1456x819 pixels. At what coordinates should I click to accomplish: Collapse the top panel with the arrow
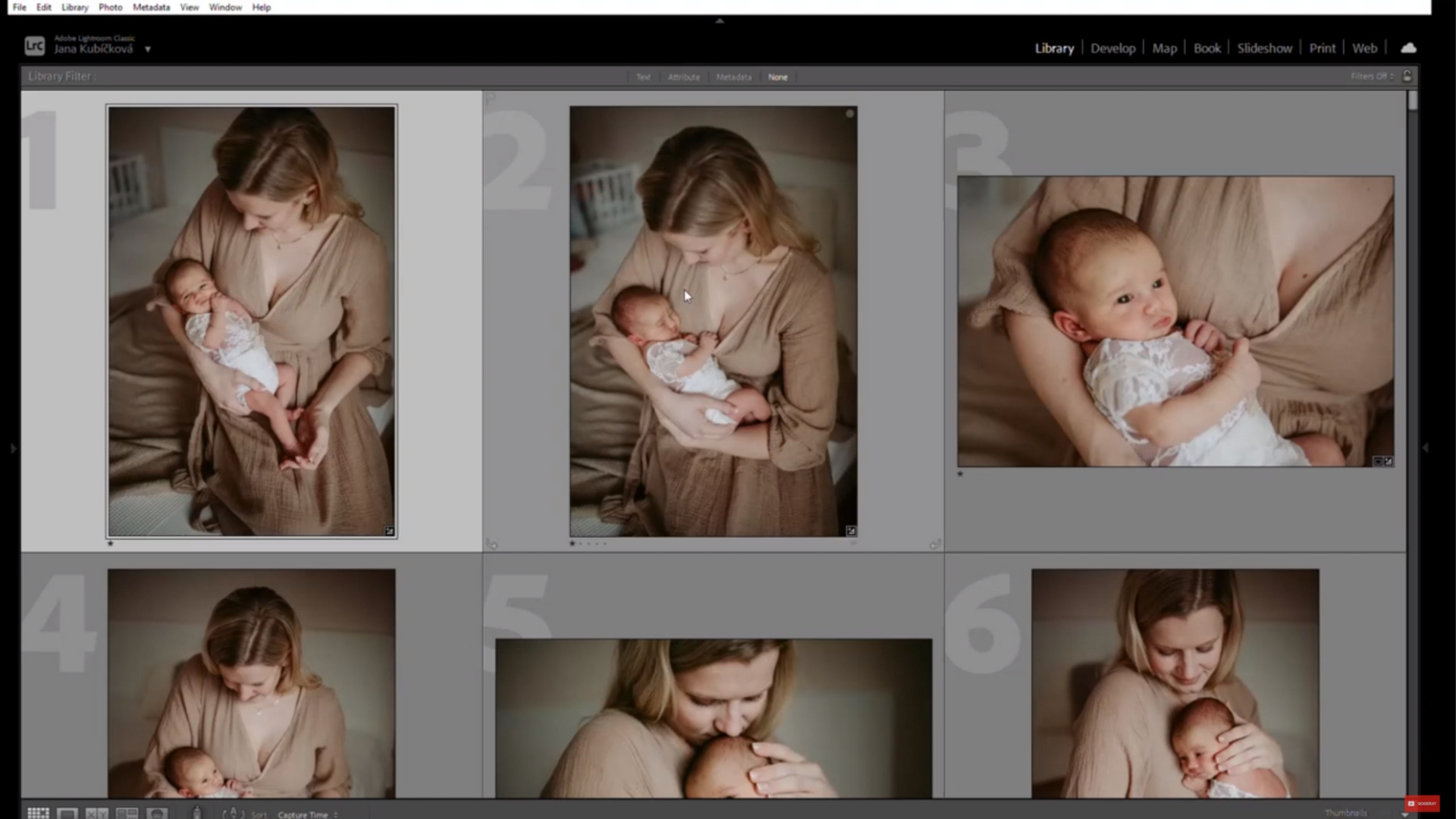[x=720, y=21]
